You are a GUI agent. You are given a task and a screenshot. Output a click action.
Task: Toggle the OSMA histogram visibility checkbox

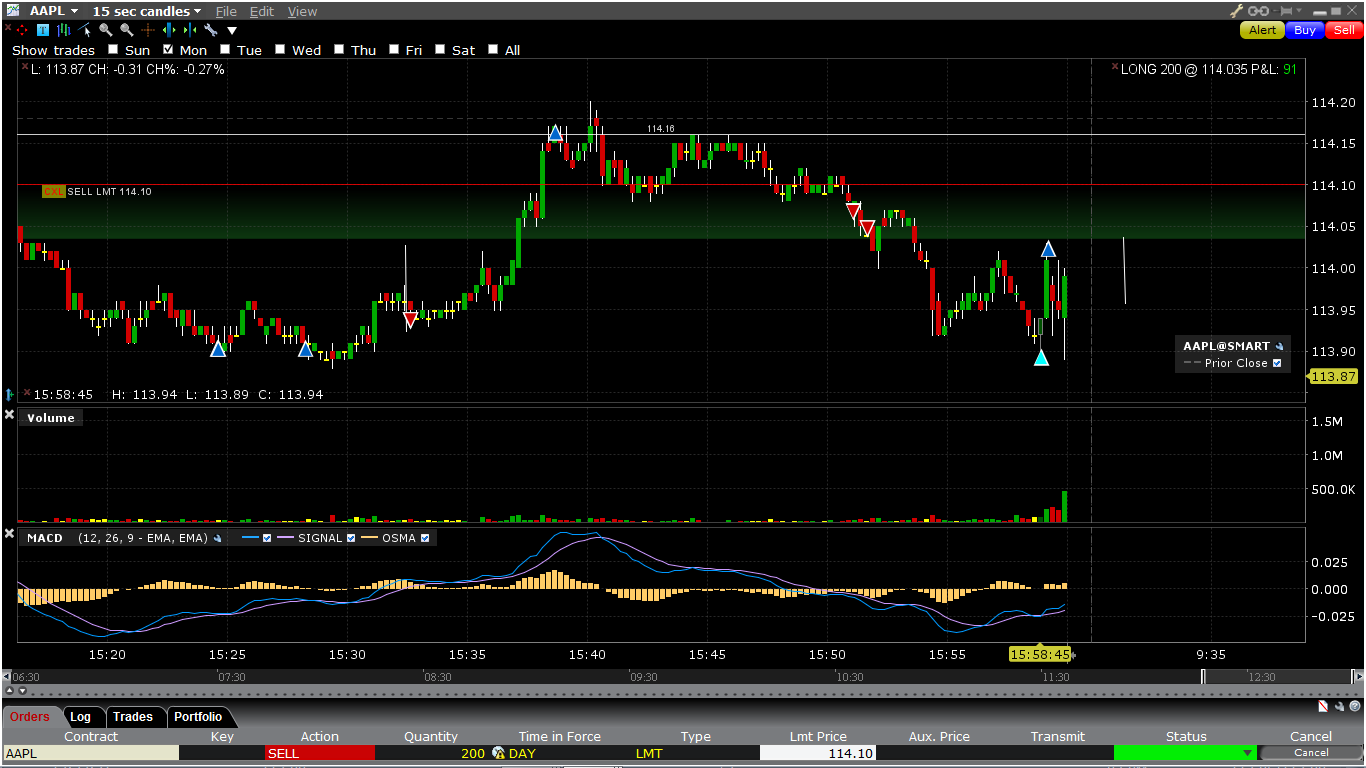pyautogui.click(x=425, y=538)
